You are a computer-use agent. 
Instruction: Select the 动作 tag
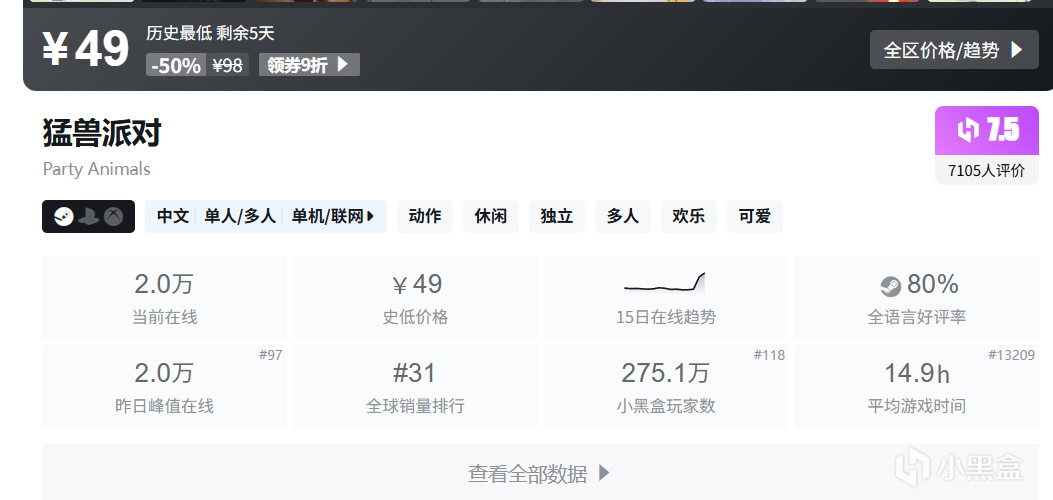click(424, 216)
